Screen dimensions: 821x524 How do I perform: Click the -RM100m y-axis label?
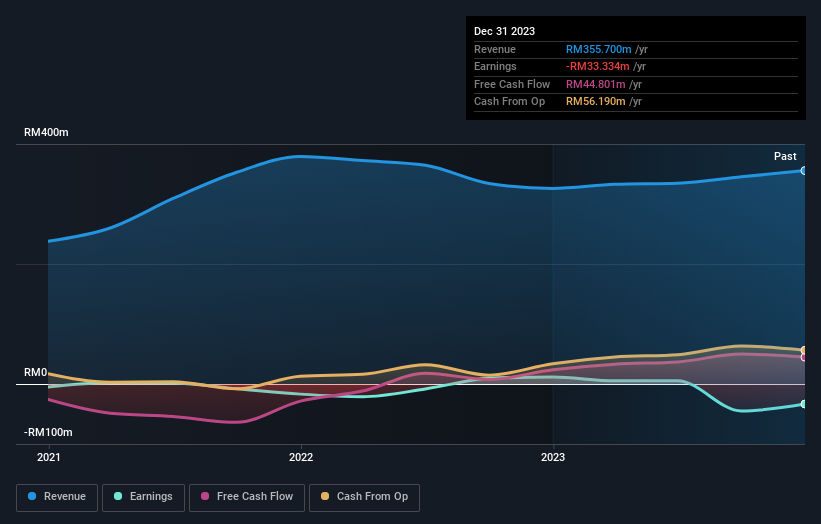(48, 432)
